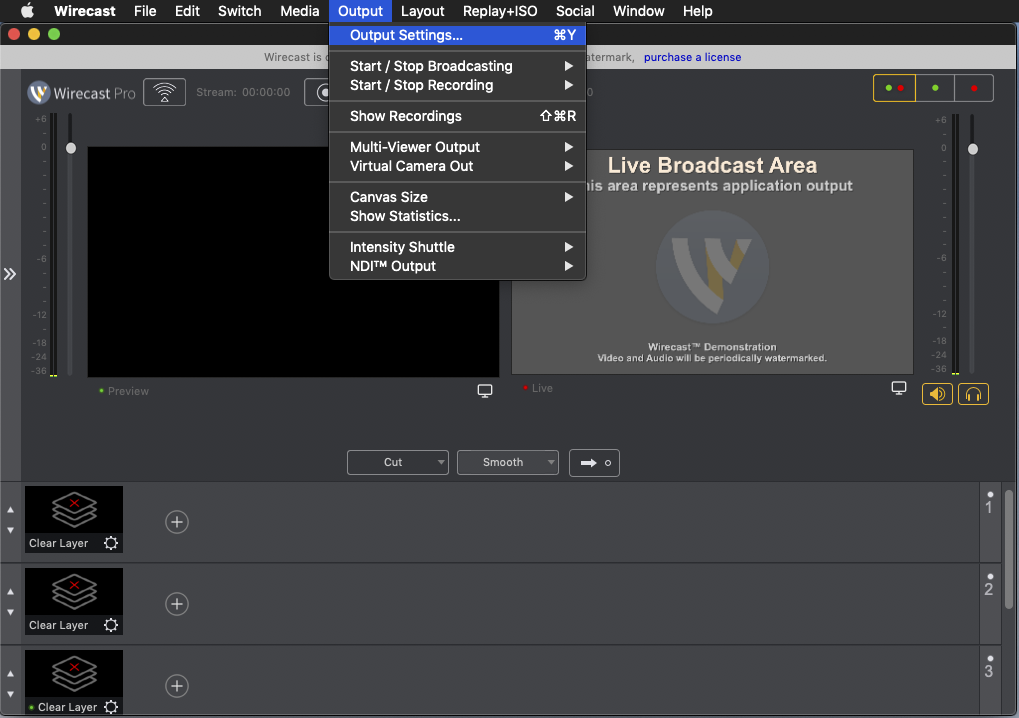Viewport: 1019px width, 718px height.
Task: Click the Live monitor output icon
Action: pyautogui.click(x=899, y=388)
